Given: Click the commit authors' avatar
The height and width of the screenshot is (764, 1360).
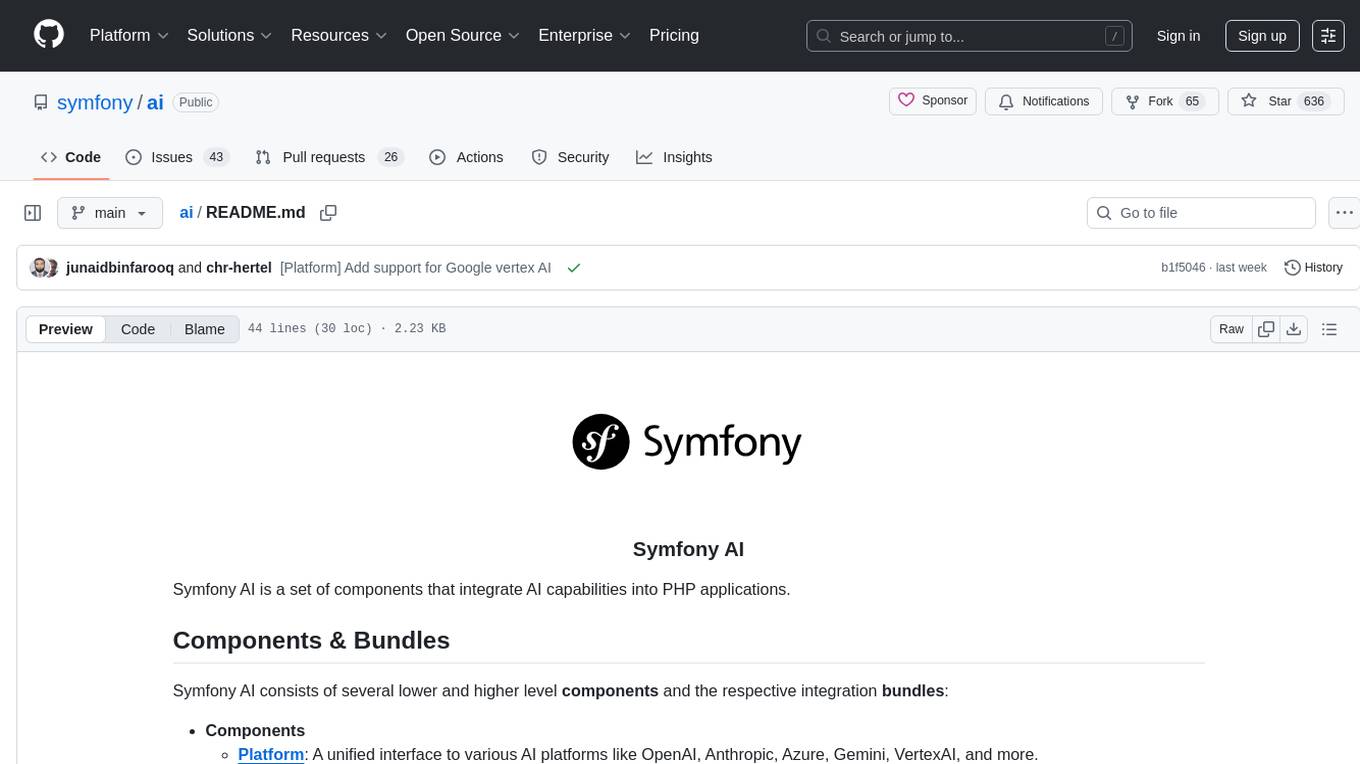Looking at the screenshot, I should tap(44, 268).
